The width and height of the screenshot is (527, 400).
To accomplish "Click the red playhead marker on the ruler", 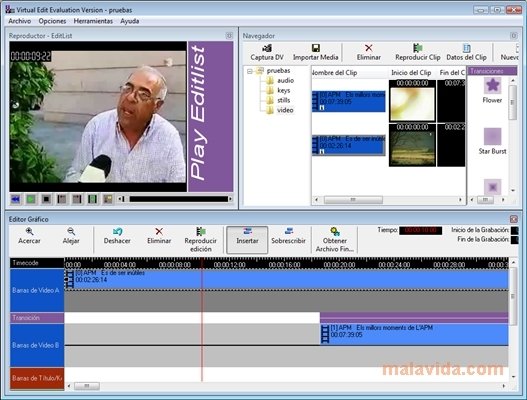I will (202, 263).
